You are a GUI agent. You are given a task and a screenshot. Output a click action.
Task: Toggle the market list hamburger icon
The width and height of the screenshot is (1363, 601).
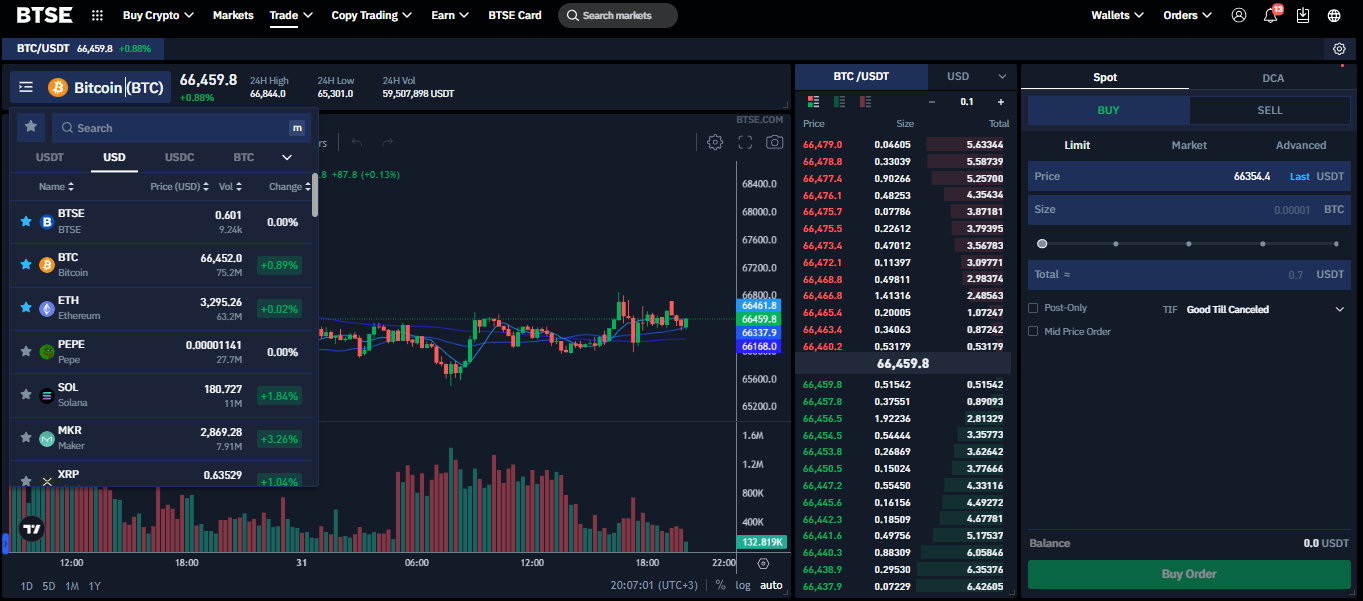click(x=26, y=87)
